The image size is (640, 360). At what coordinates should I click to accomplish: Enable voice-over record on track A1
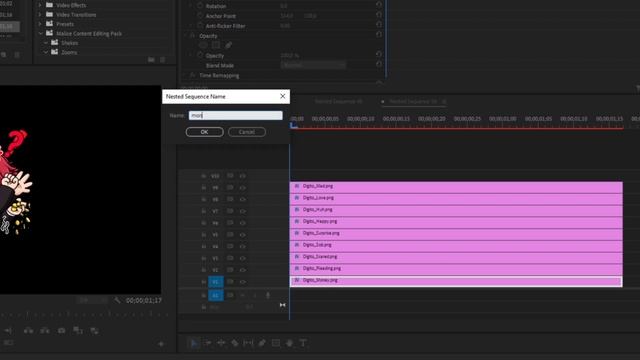(268, 295)
